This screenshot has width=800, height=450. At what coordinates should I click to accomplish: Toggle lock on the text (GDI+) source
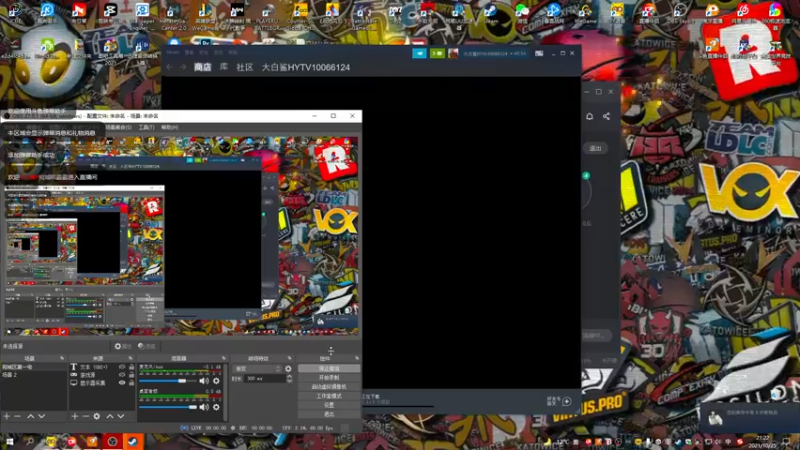tap(131, 367)
